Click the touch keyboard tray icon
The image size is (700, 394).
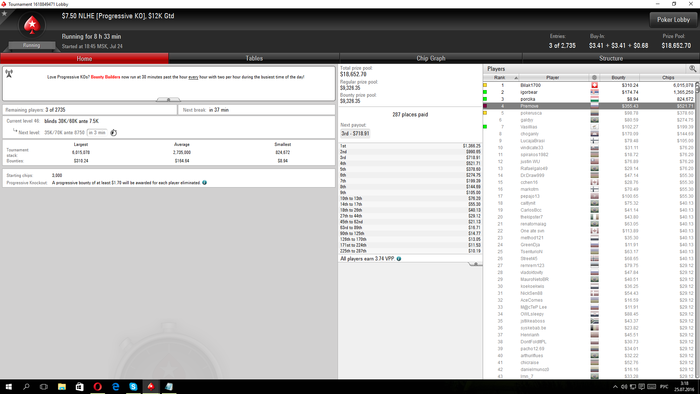pyautogui.click(x=652, y=387)
